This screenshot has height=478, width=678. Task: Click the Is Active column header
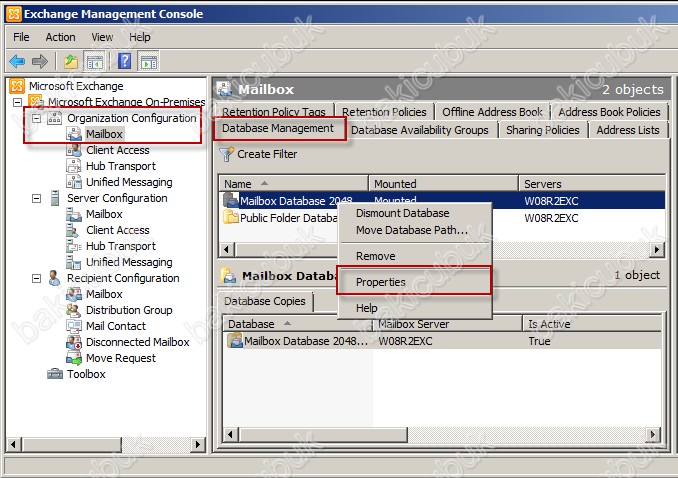click(592, 324)
